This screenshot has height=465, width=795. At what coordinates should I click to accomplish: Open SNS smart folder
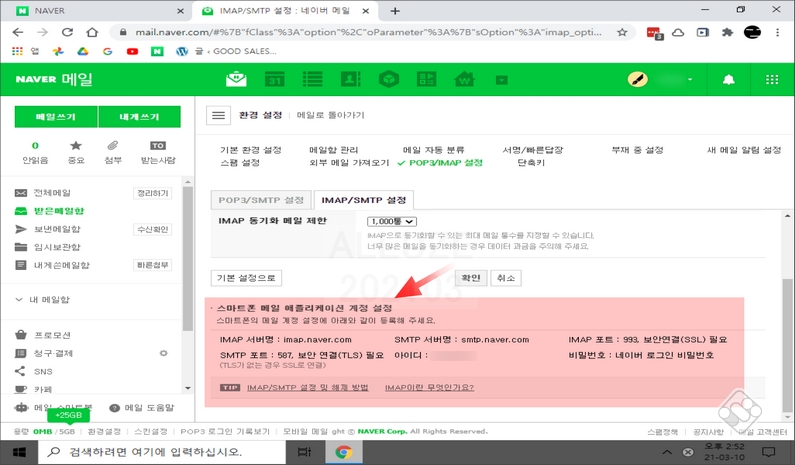tap(43, 372)
